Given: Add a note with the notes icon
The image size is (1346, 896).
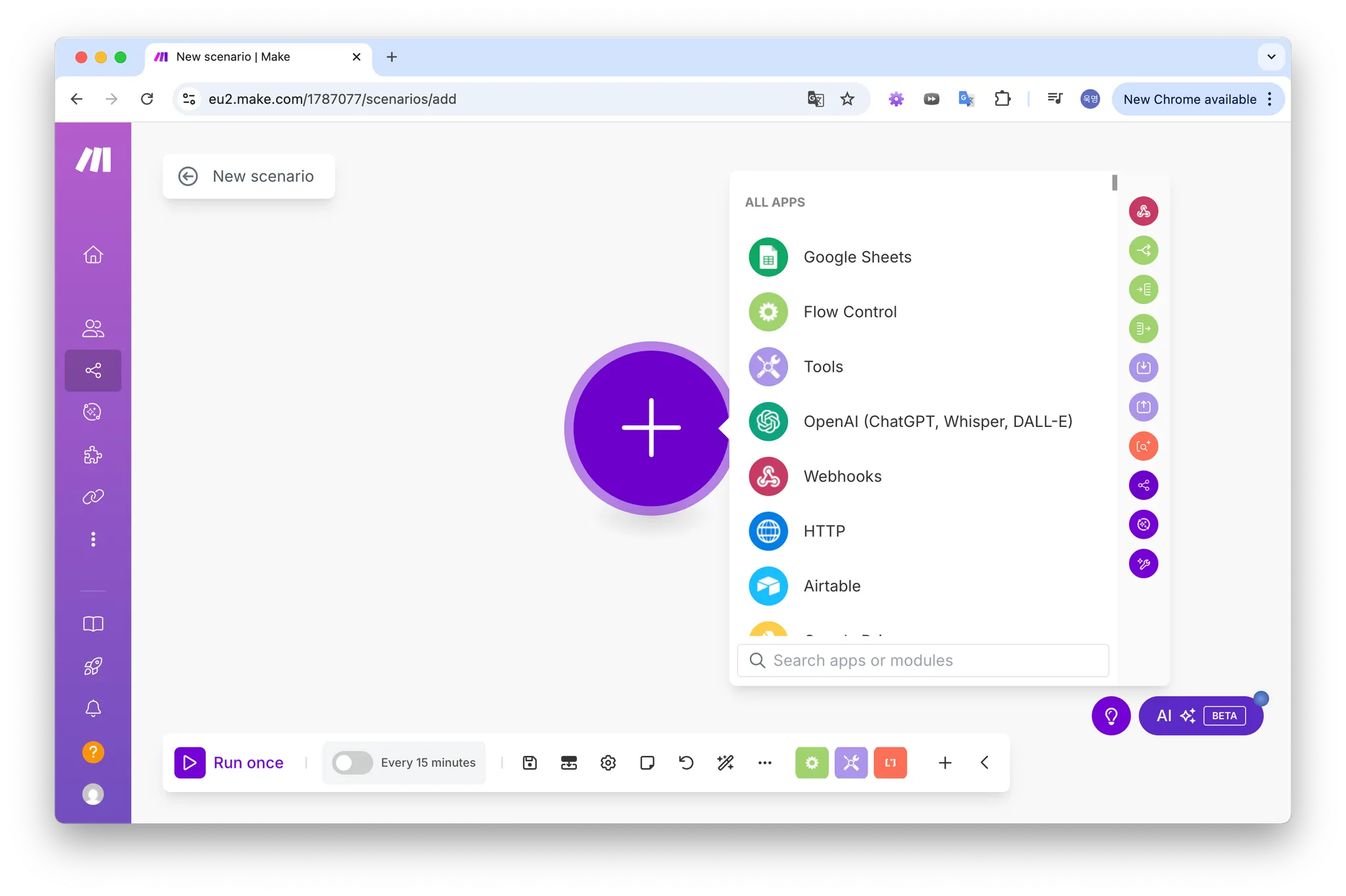Looking at the screenshot, I should [x=647, y=763].
